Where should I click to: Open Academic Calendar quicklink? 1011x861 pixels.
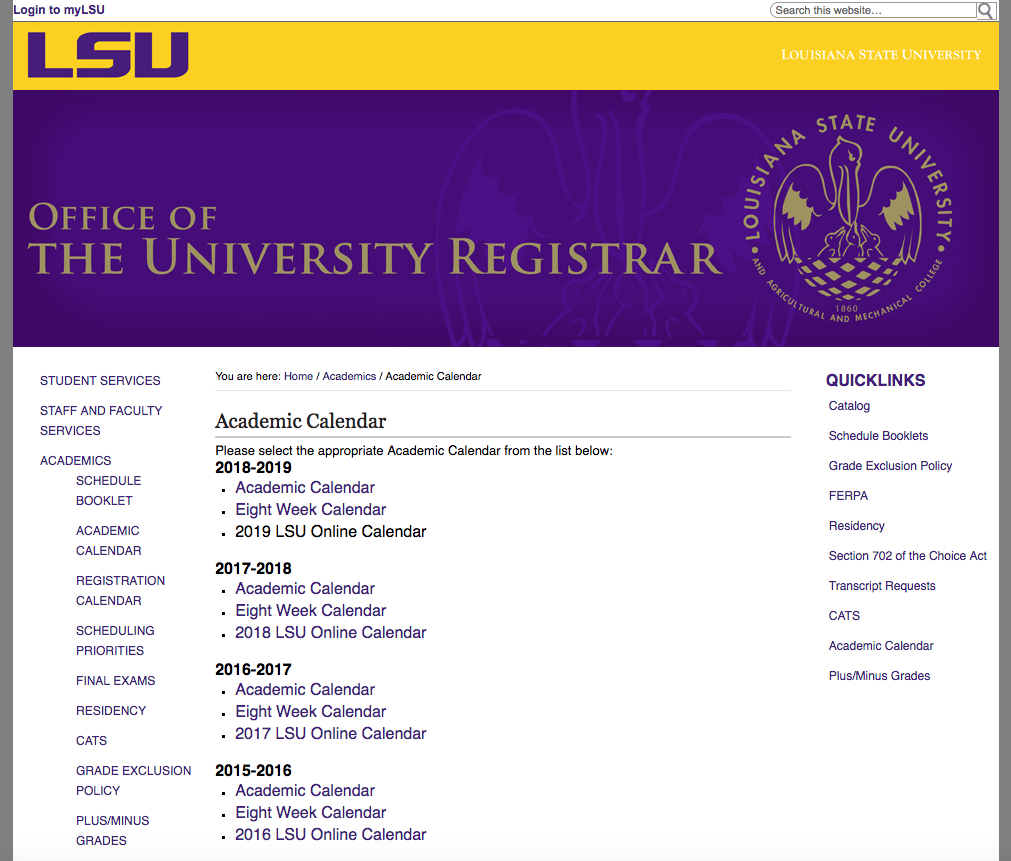pyautogui.click(x=881, y=646)
